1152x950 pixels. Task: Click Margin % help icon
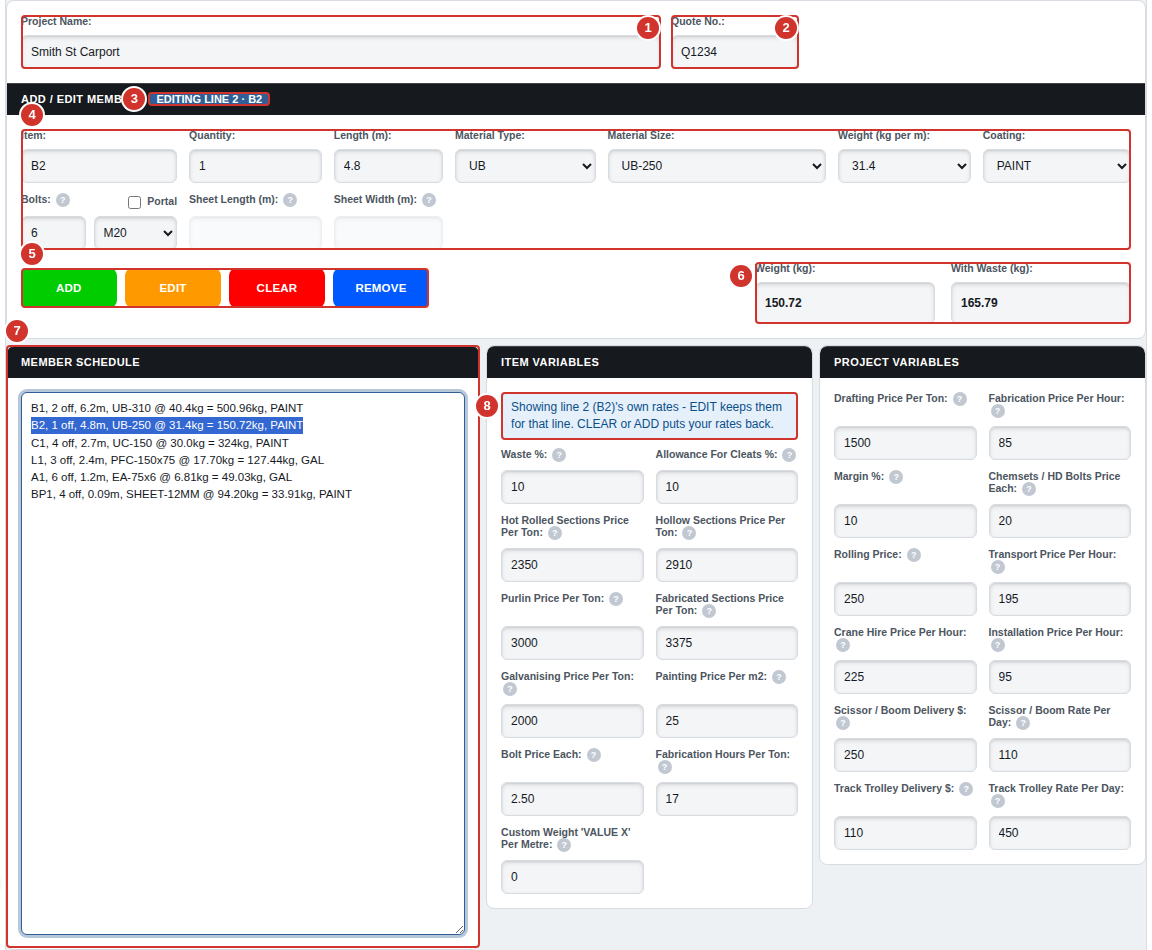click(896, 477)
